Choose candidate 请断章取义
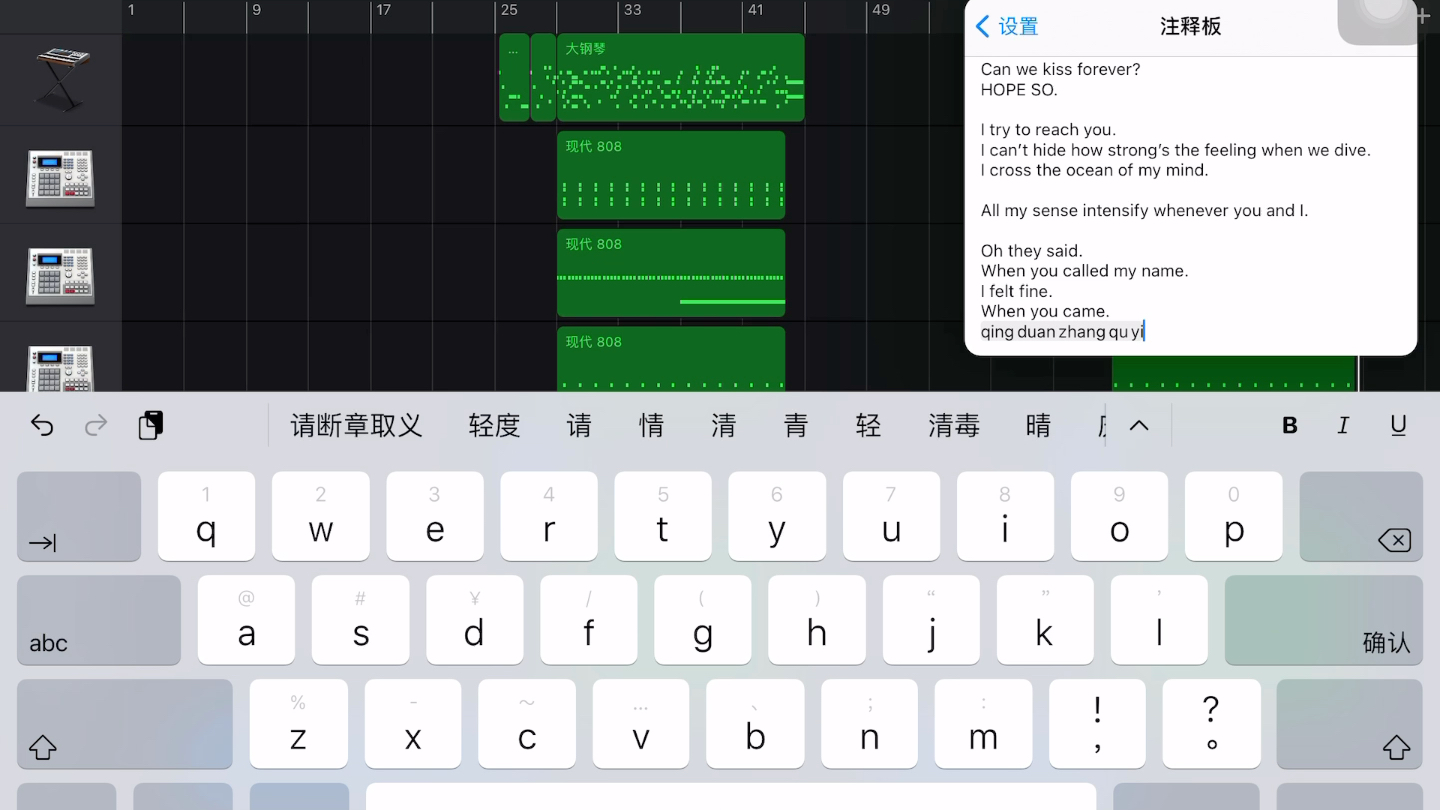This screenshot has width=1440, height=810. [356, 426]
